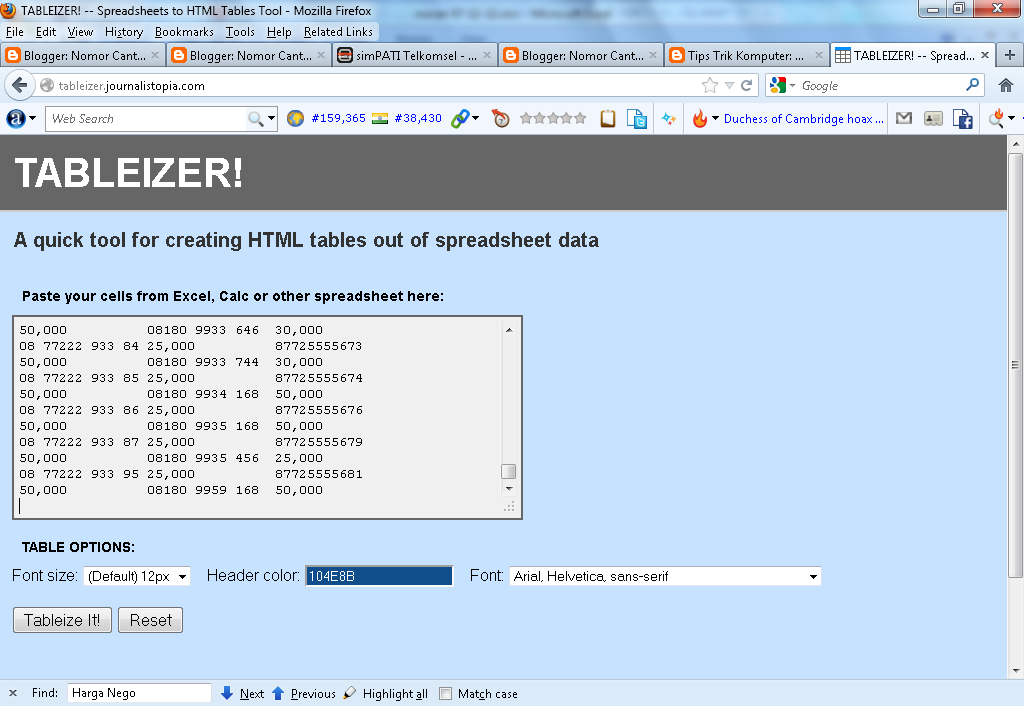The image size is (1024, 706).
Task: Click the Alexa traffic rank globe icon
Action: [x=294, y=118]
